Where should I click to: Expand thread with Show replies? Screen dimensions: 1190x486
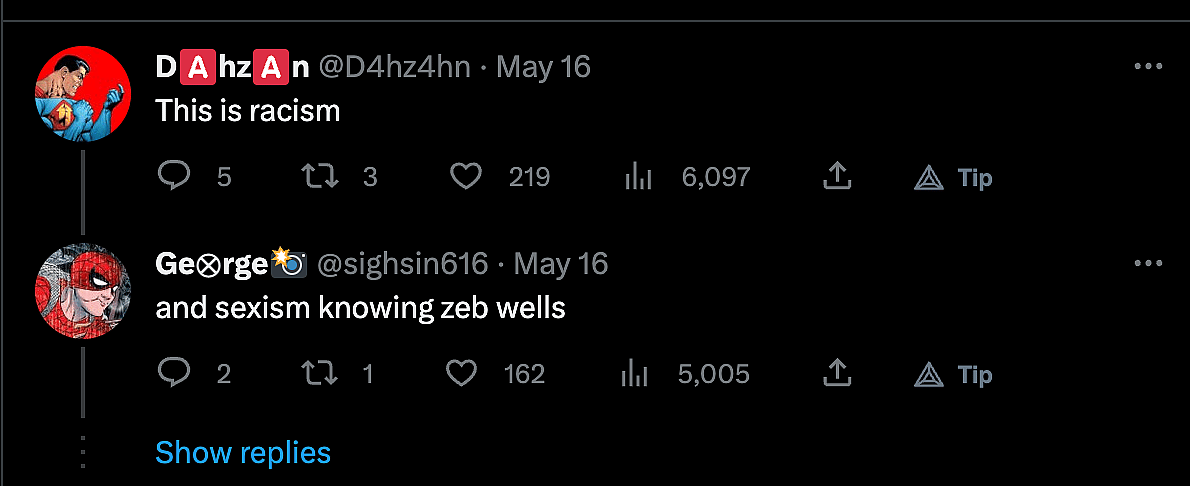click(x=243, y=452)
